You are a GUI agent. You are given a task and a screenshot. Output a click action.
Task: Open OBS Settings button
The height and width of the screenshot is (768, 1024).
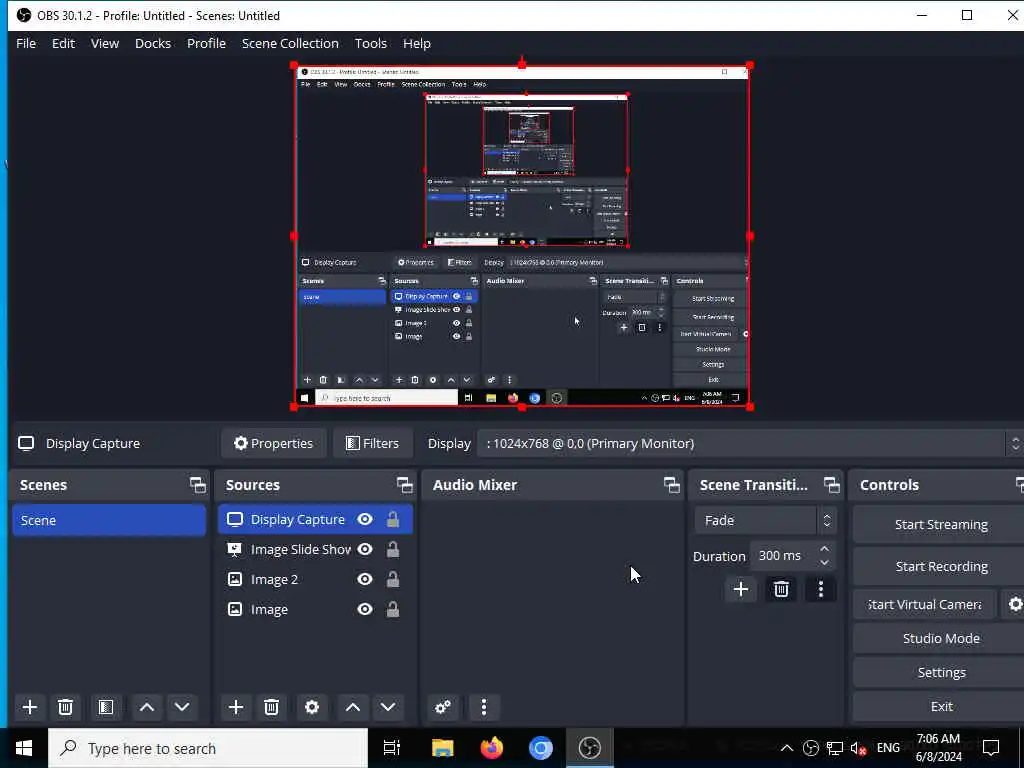point(938,672)
